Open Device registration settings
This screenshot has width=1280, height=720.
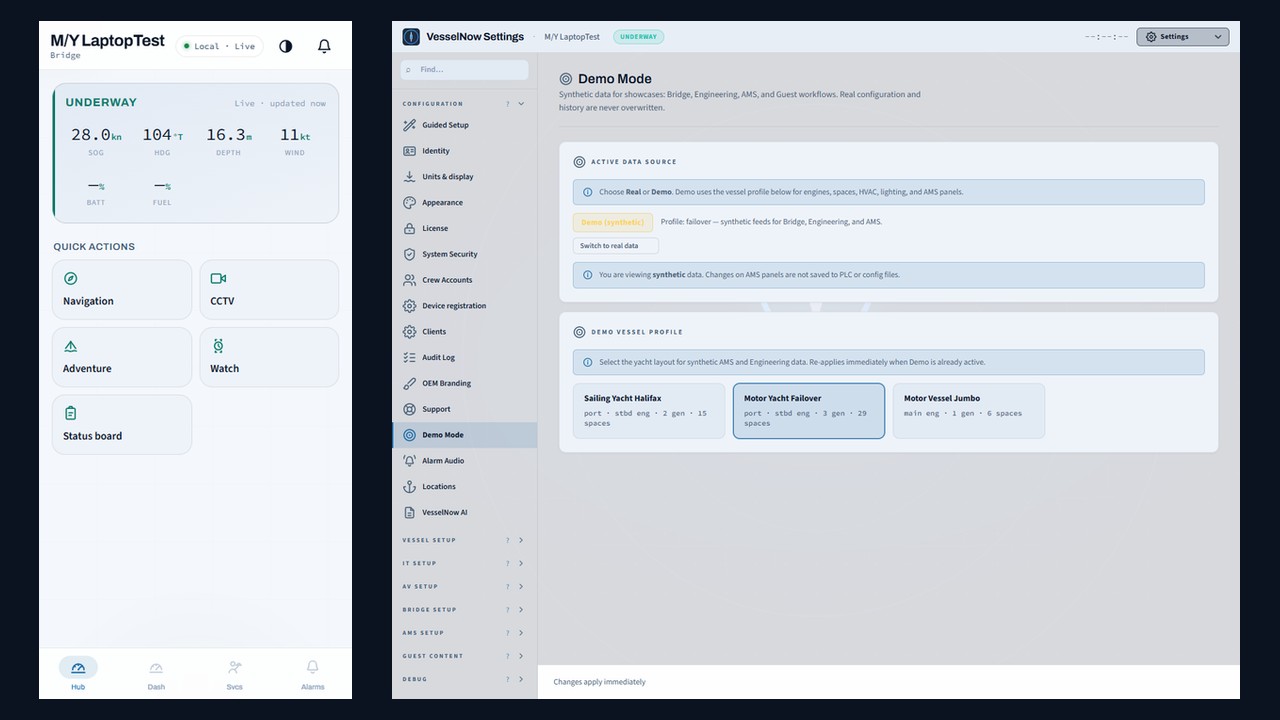point(465,306)
